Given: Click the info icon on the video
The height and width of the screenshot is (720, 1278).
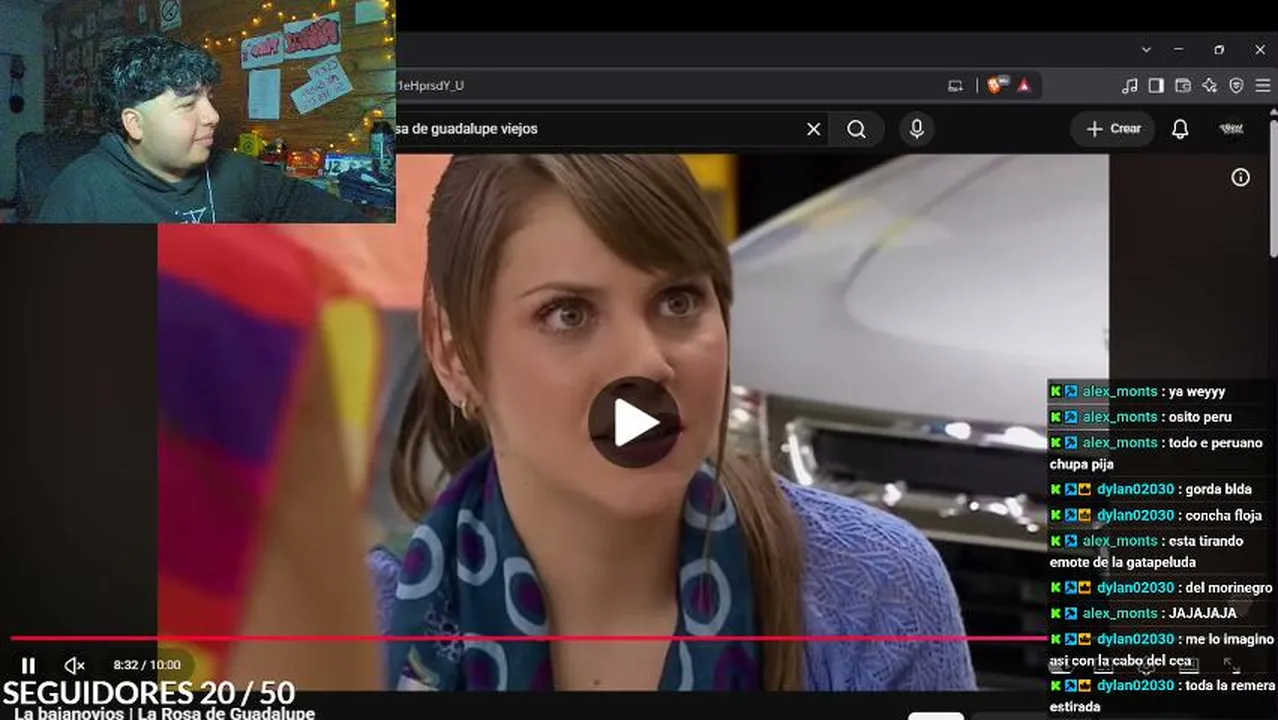Looking at the screenshot, I should click(1240, 177).
